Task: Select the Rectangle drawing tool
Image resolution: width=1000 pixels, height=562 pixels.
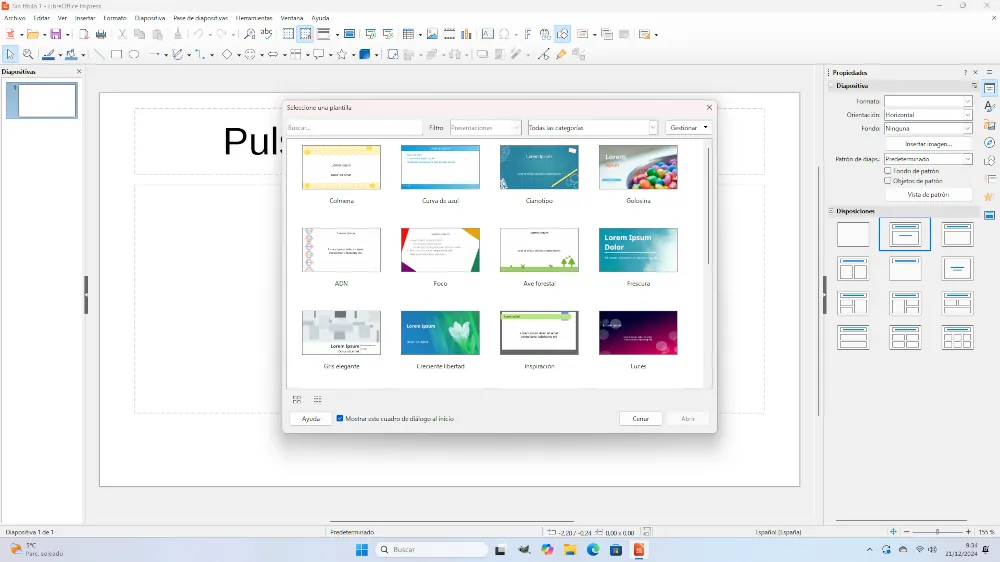Action: pyautogui.click(x=116, y=55)
